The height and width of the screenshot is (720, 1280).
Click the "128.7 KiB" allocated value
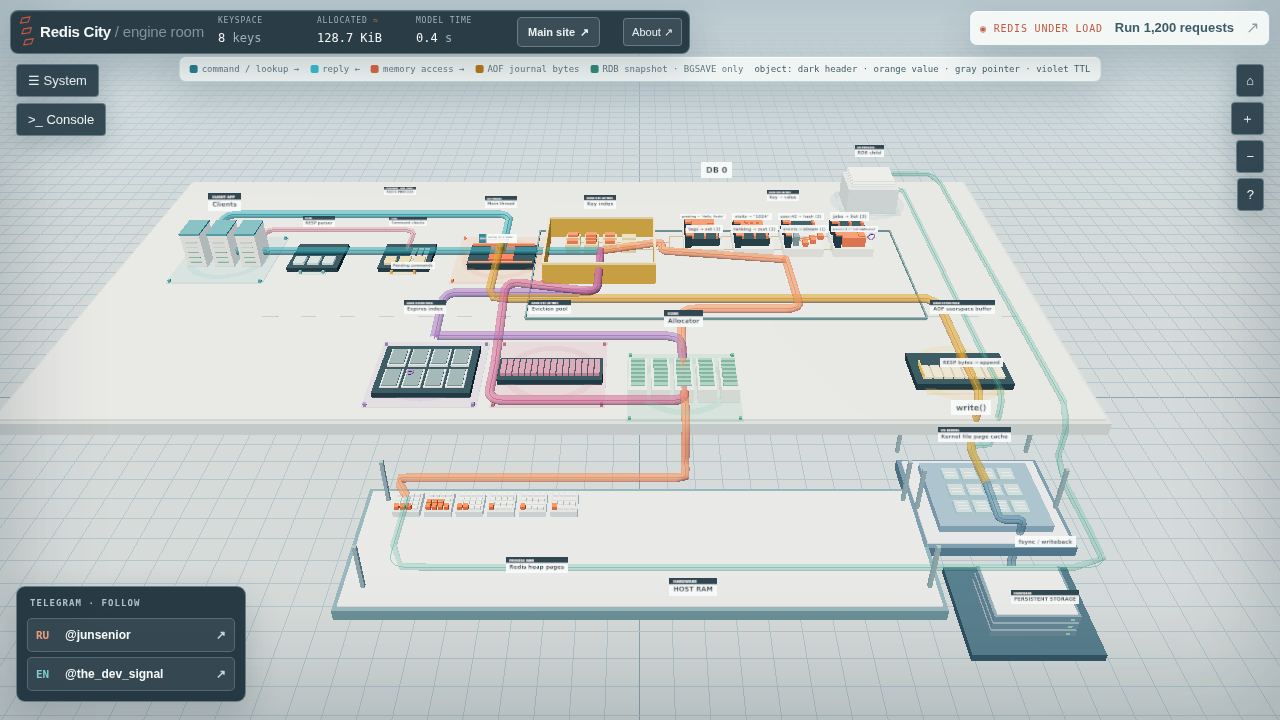[349, 38]
